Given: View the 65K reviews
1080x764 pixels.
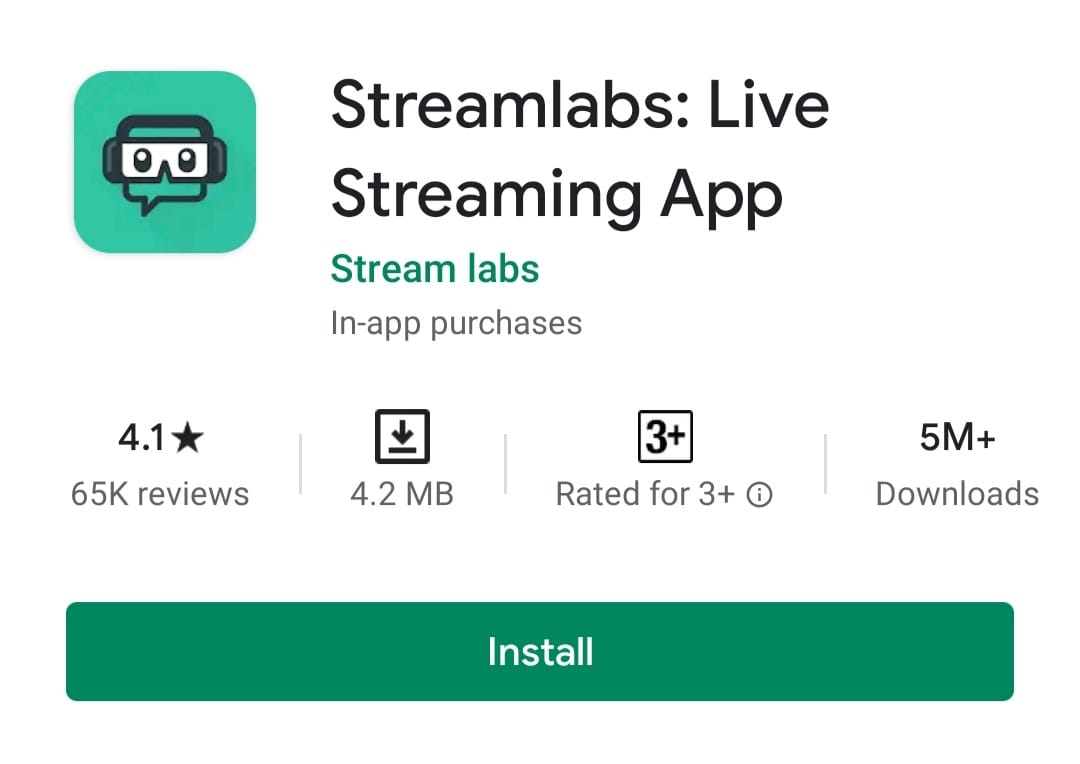Looking at the screenshot, I should (x=160, y=495).
